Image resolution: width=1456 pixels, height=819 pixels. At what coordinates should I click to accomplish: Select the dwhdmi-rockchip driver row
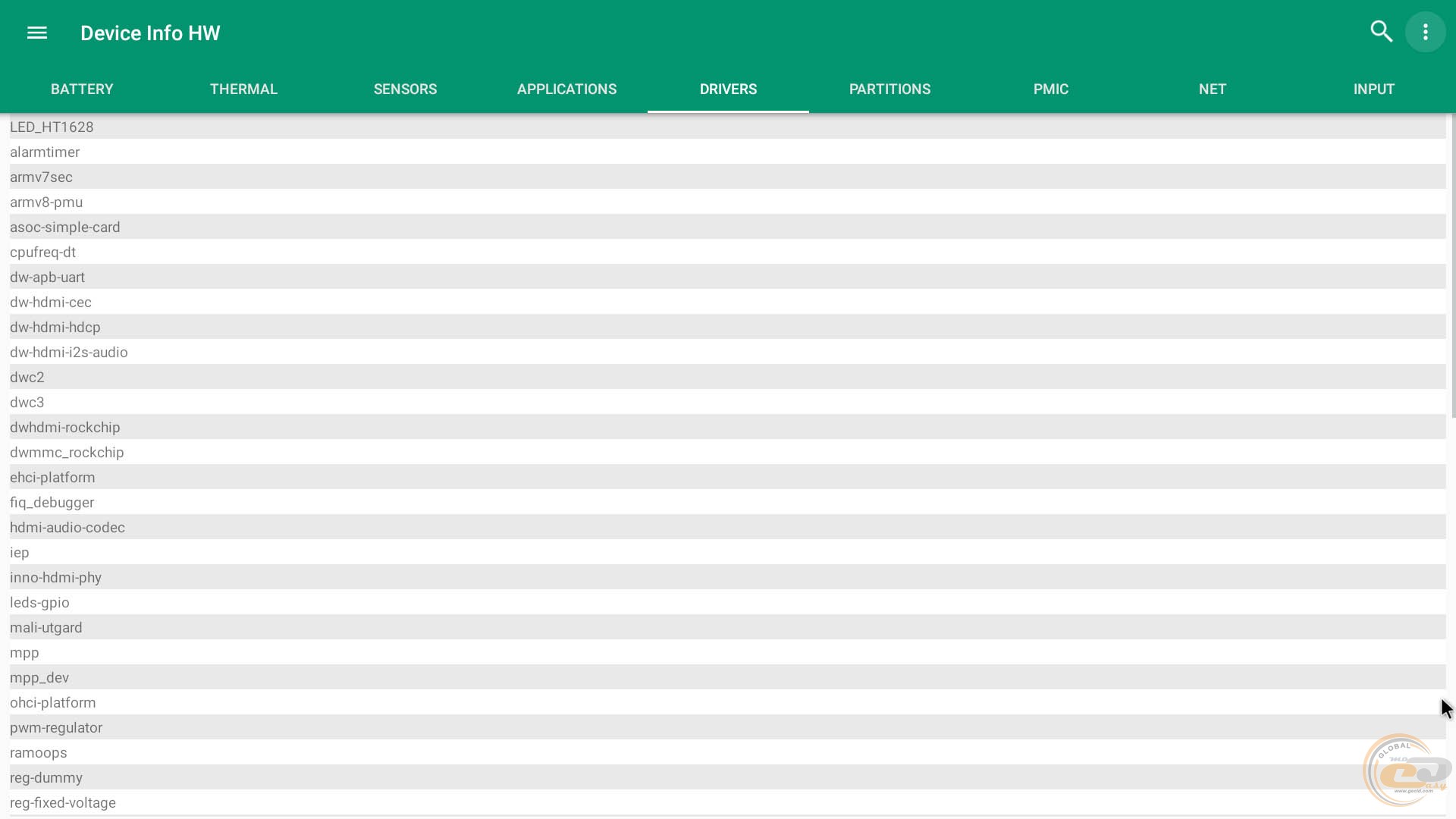point(65,427)
